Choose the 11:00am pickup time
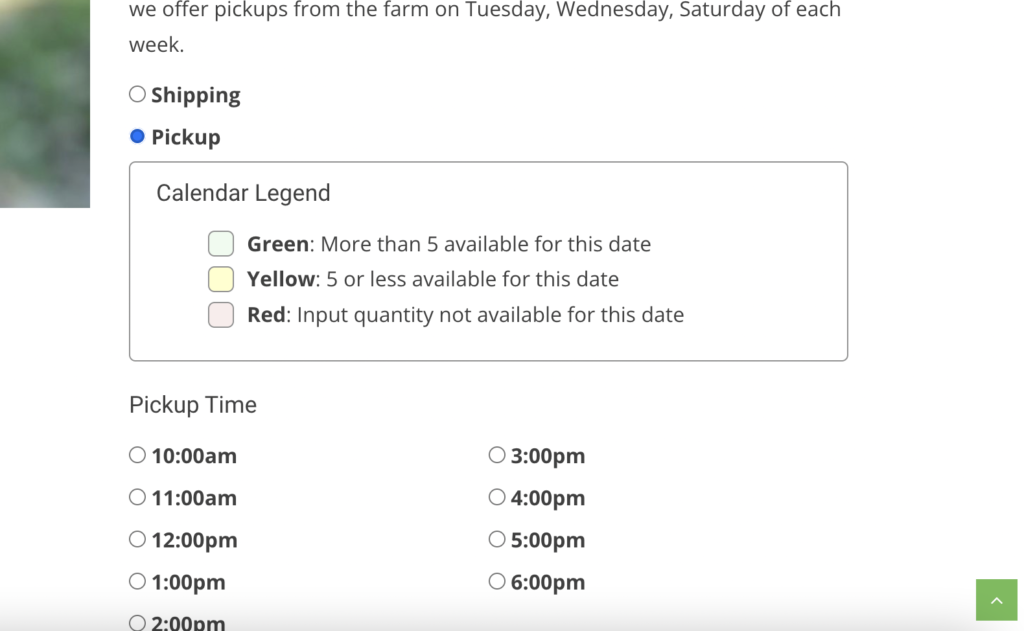 (x=138, y=498)
